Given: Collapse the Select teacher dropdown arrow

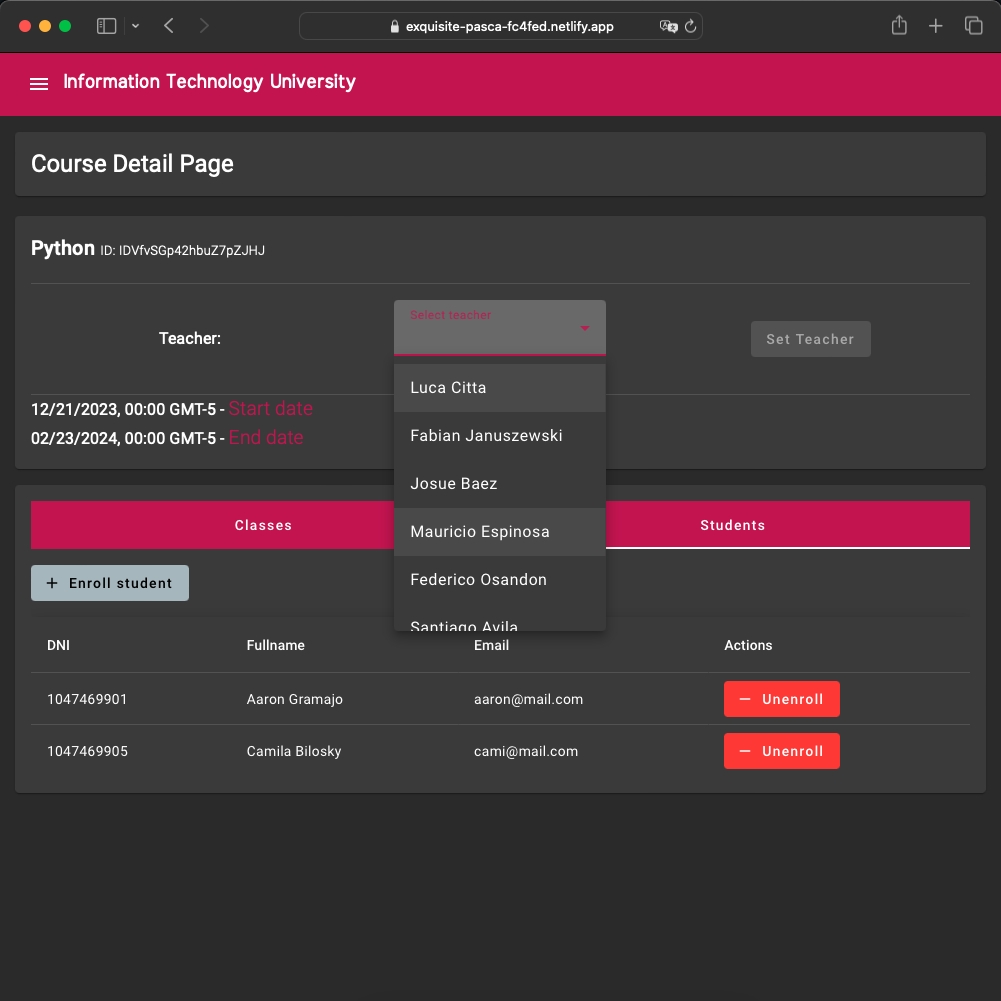Looking at the screenshot, I should coord(585,328).
